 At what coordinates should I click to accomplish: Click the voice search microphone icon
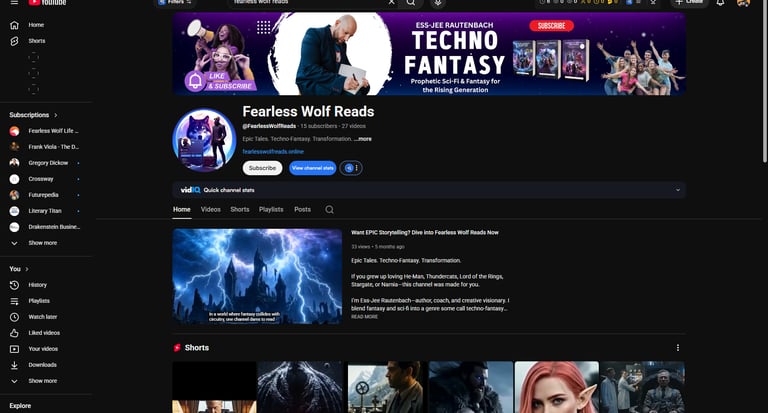[438, 2]
